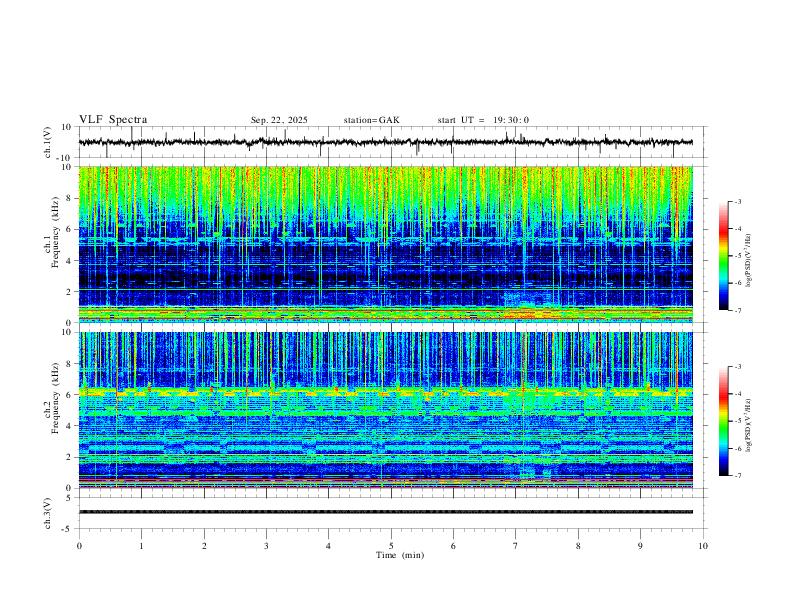Select the ch.2 "Frequency (kHz)" axis label
Viewport: 792px width, 612px height.
pyautogui.click(x=55, y=397)
